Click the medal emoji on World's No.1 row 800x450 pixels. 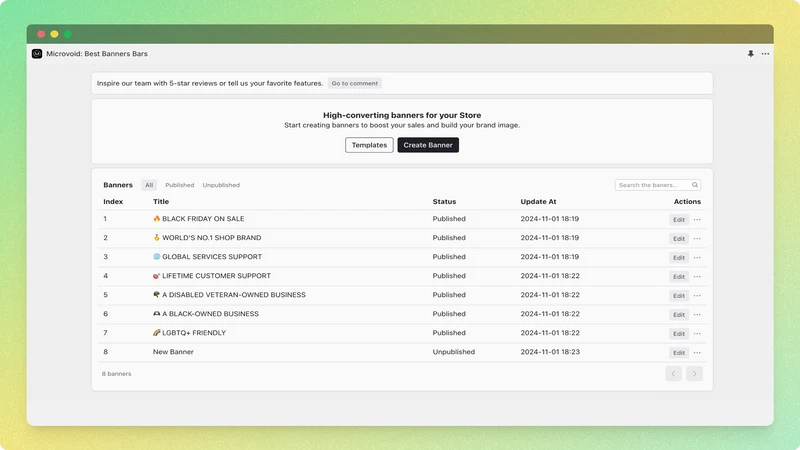pos(157,237)
